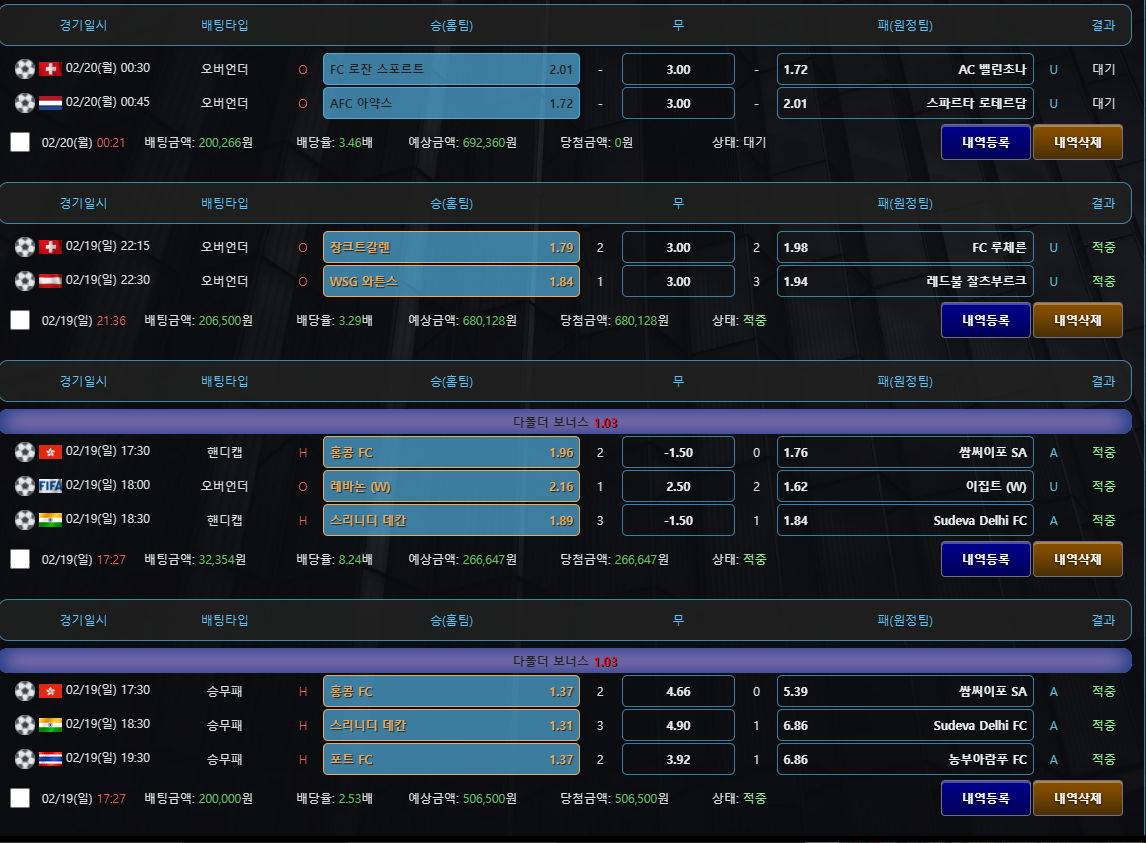Tick the checkbox for the 200,000원 bet slip
1146x843 pixels.
pos(20,798)
